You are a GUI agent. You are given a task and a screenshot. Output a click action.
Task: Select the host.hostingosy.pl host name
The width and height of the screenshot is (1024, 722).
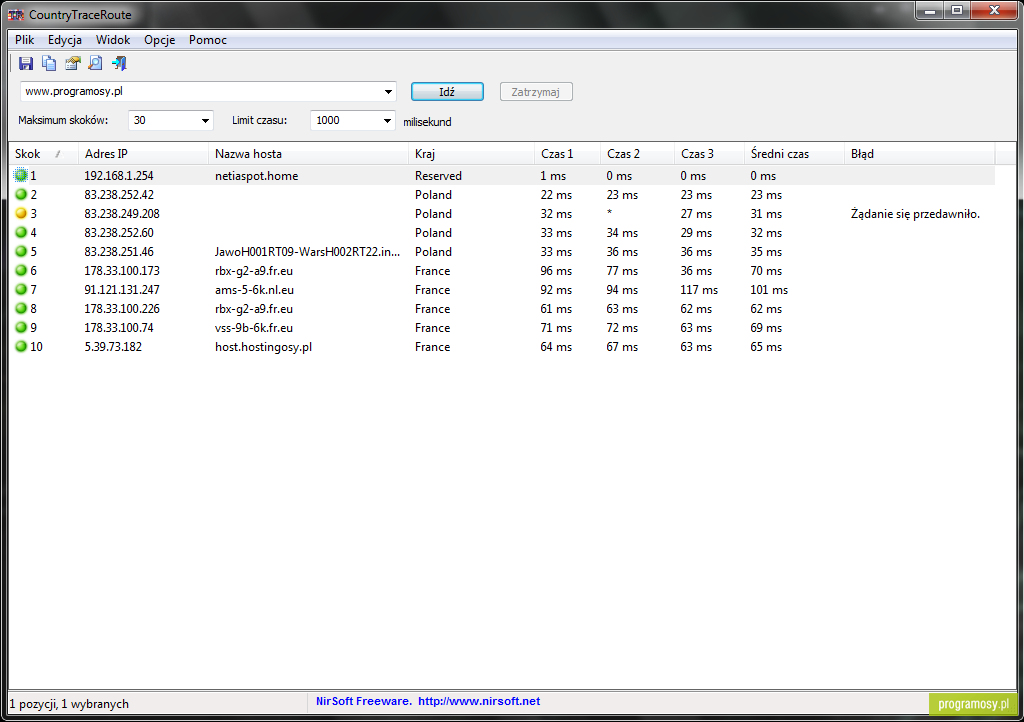tap(263, 347)
